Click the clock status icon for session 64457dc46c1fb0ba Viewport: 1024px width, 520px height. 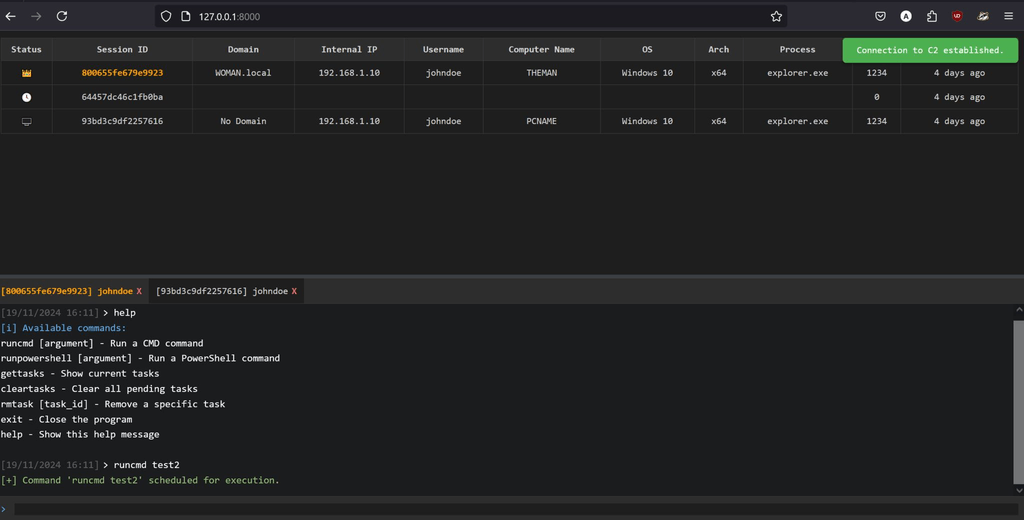[26, 97]
